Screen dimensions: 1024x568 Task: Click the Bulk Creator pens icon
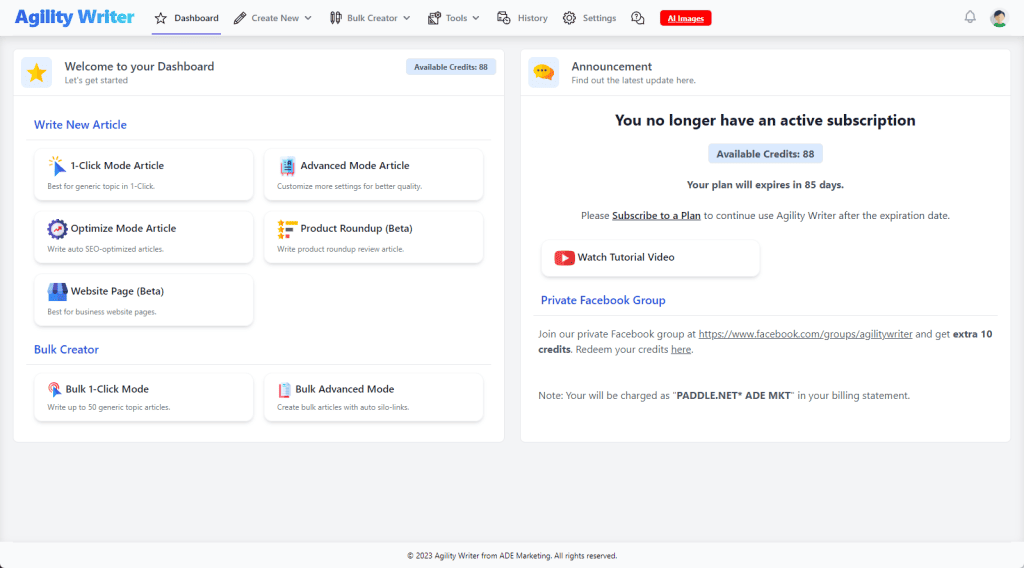[336, 18]
